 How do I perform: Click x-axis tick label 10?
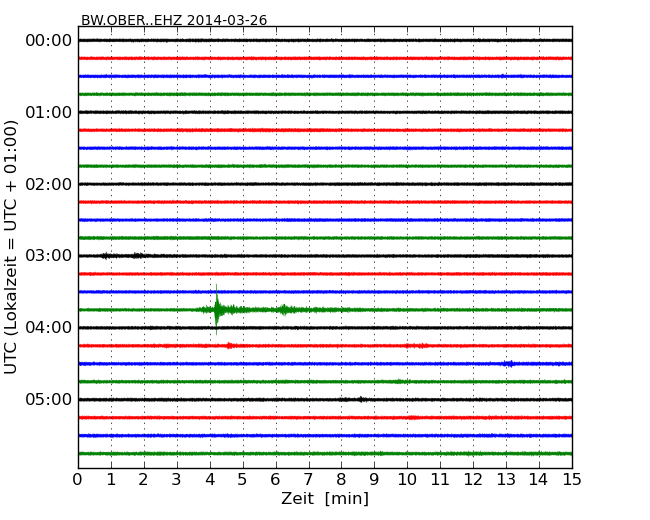pos(407,480)
